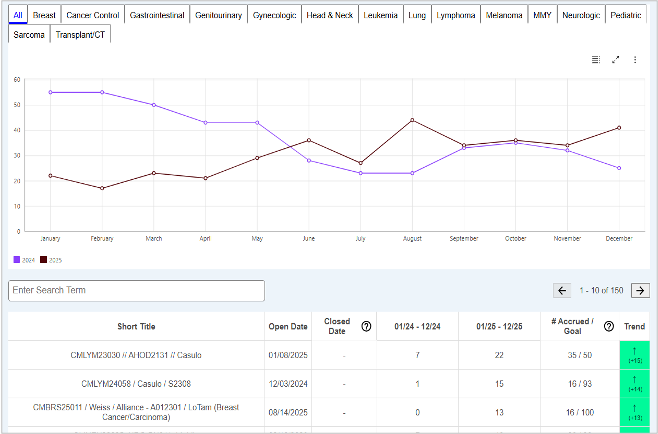The image size is (658, 434).
Task: Sort by Open Date column header
Action: [288, 326]
